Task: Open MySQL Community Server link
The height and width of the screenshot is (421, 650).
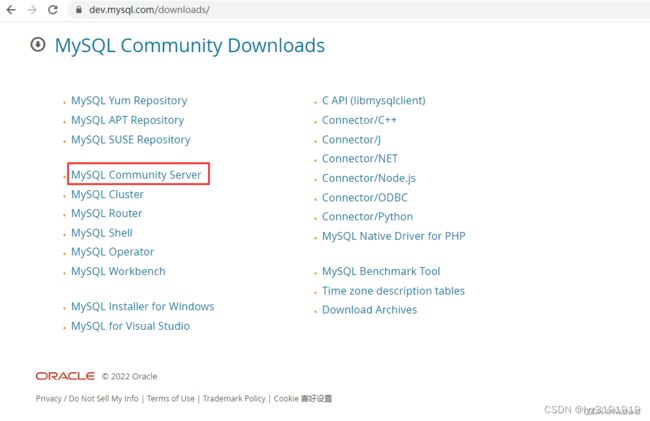Action: (136, 175)
